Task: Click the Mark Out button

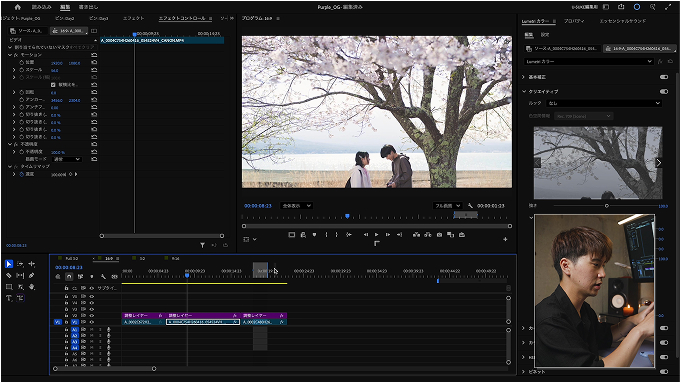Action: (337, 234)
